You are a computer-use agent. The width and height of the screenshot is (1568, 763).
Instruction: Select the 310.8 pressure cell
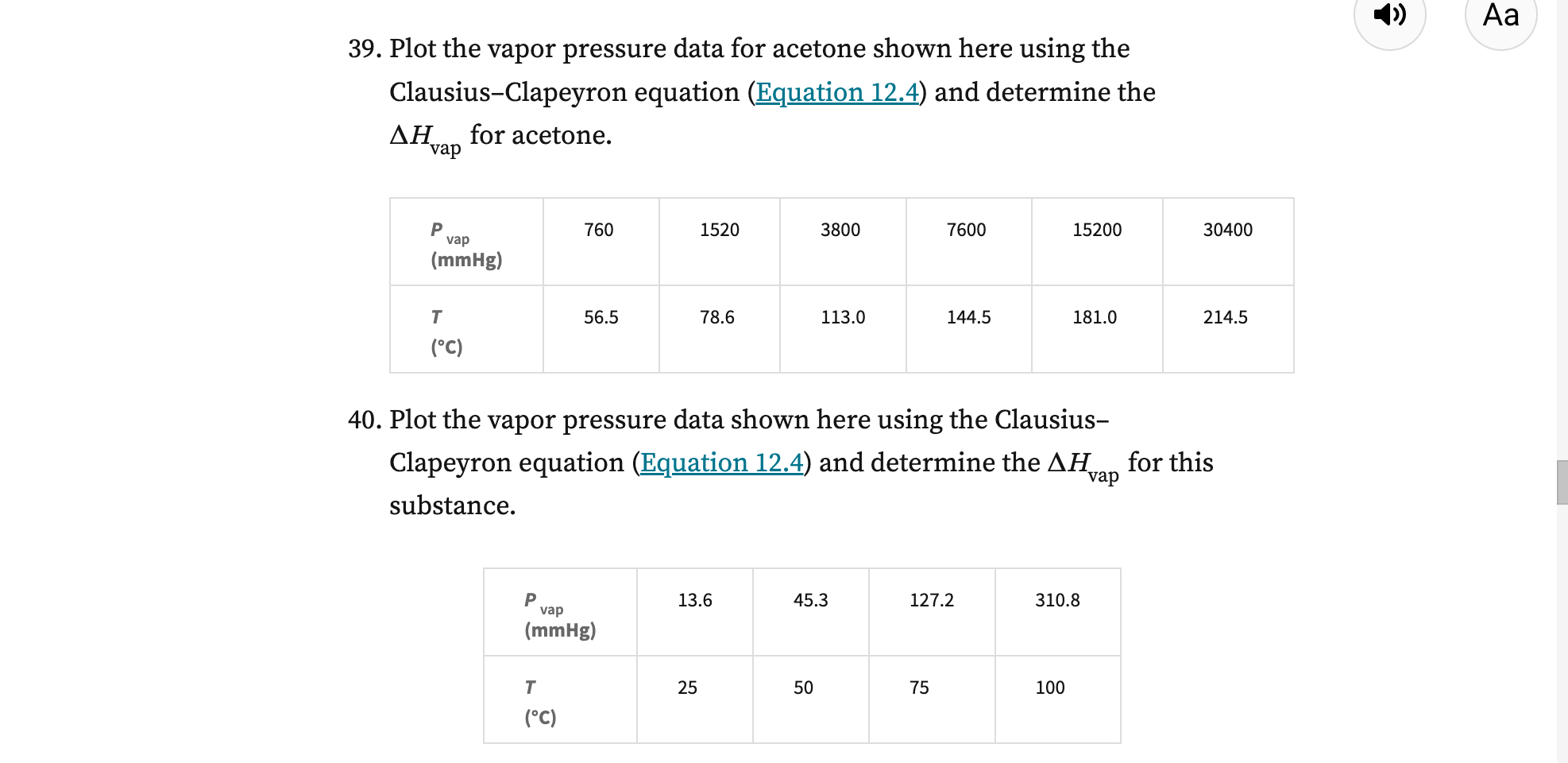pyautogui.click(x=1057, y=600)
